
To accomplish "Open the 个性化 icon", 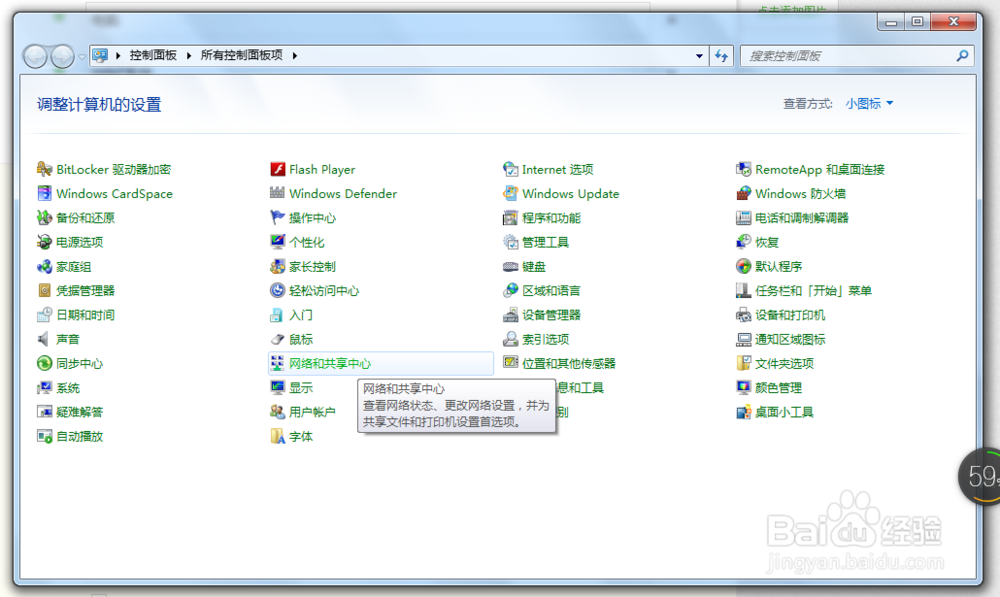I will 277,242.
